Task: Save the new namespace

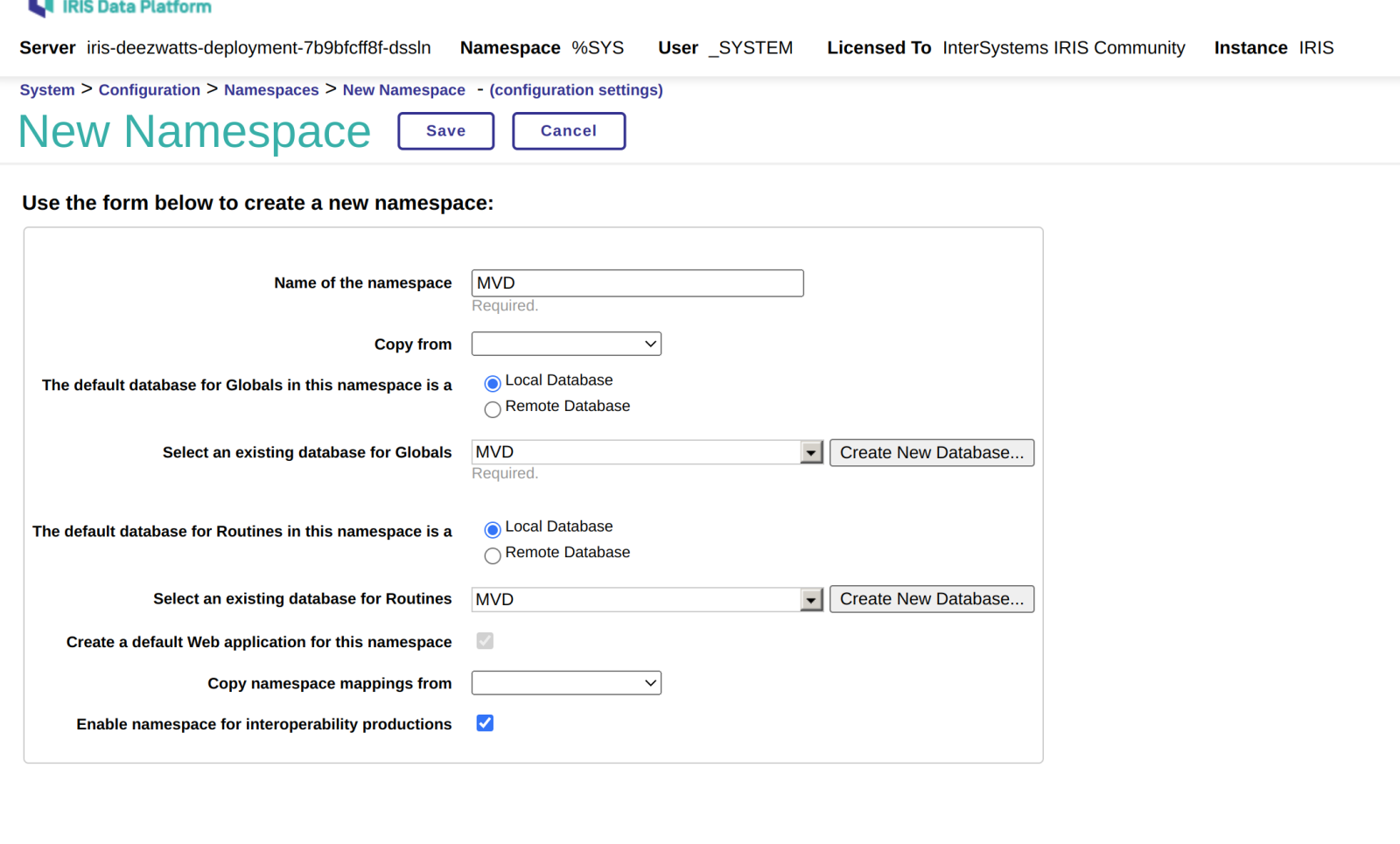Action: click(445, 131)
